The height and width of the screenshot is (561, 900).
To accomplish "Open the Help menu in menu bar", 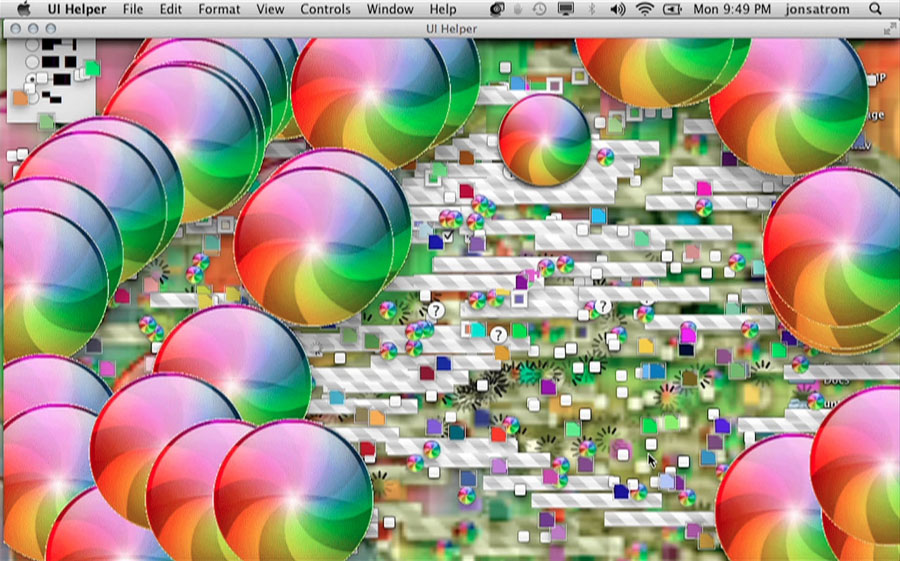I will coord(442,9).
